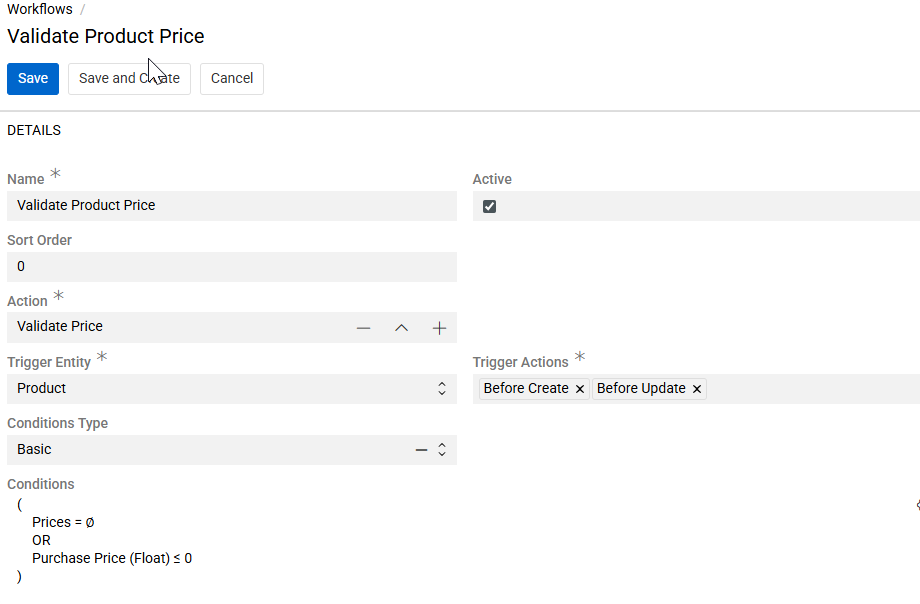Clear Conditions Type with the minus icon
Screen dimensions: 920x604
pos(421,450)
